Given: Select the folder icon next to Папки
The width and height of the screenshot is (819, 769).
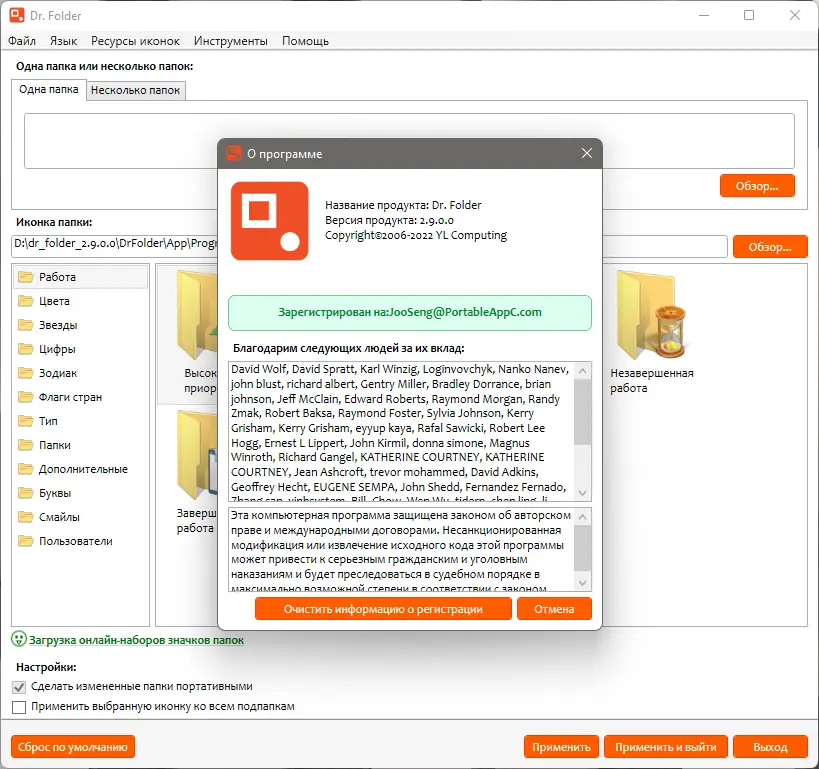Looking at the screenshot, I should point(26,445).
